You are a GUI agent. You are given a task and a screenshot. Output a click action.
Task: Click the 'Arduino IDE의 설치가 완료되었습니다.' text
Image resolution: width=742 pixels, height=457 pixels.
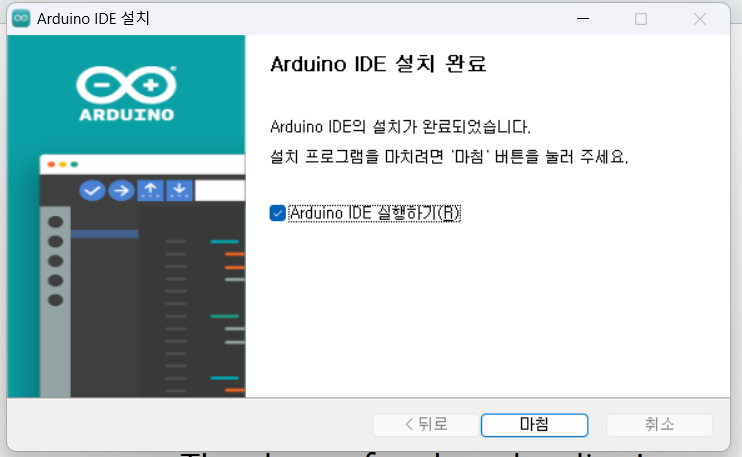pos(400,127)
